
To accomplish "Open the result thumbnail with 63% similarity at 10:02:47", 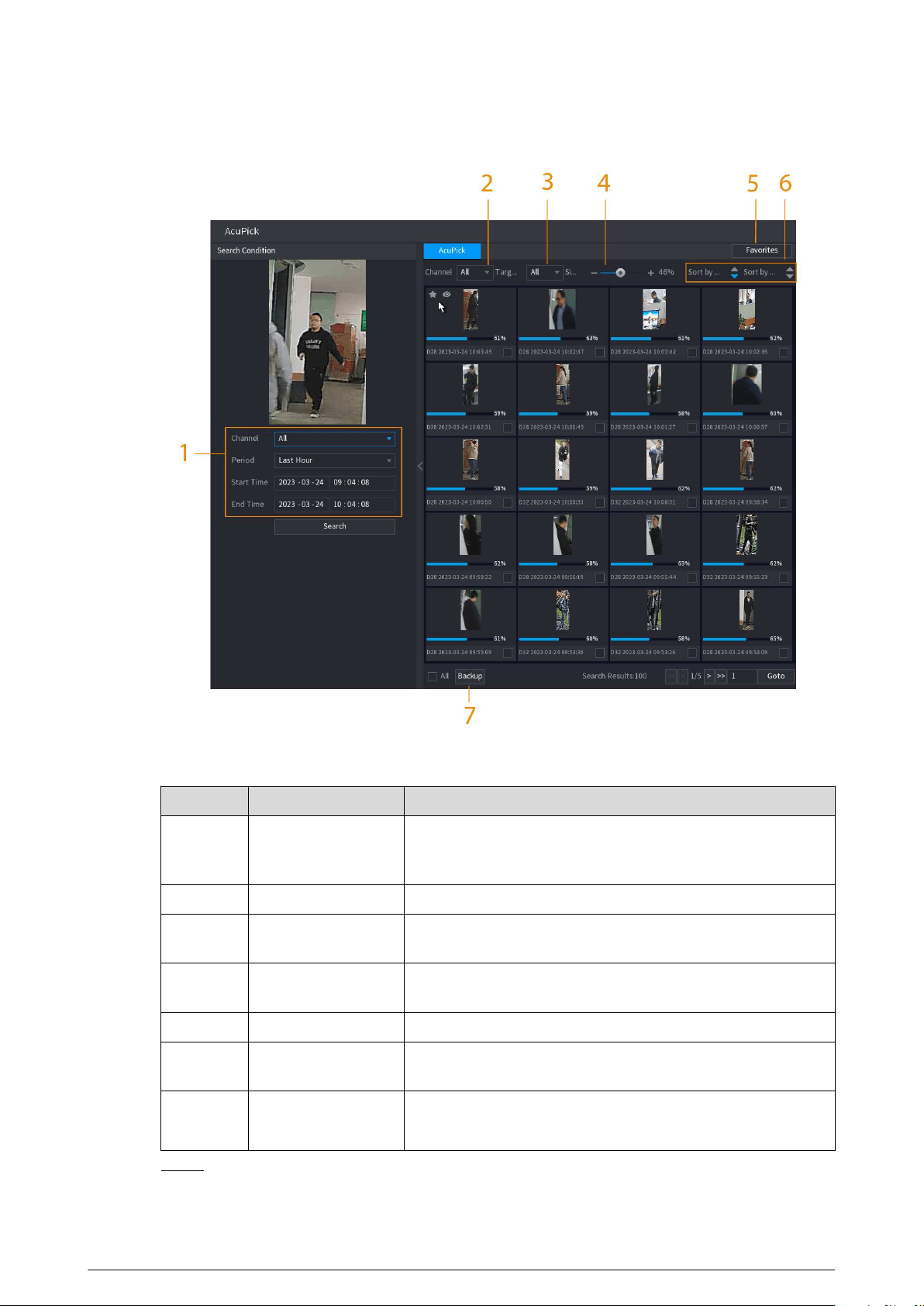I will (562, 310).
